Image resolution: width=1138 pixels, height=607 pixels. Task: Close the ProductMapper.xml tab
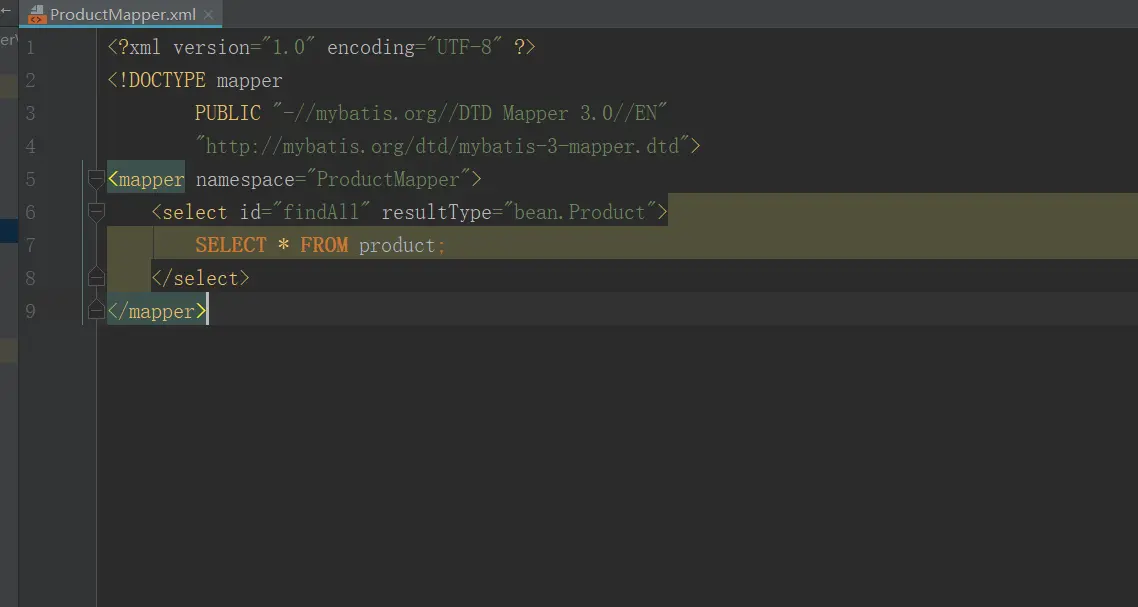coord(208,15)
